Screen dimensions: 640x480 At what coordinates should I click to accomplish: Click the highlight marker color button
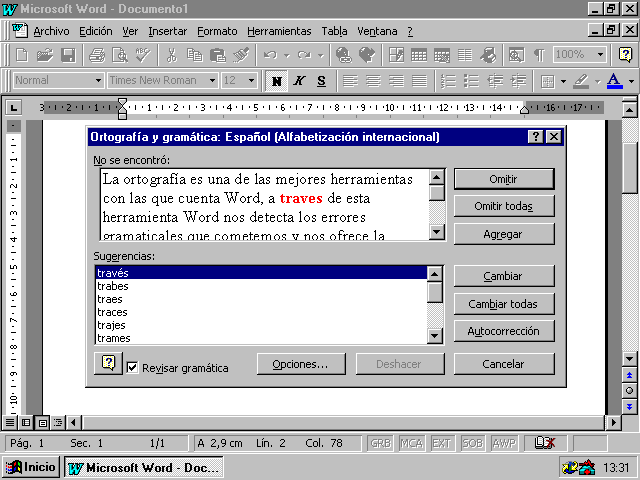581,81
